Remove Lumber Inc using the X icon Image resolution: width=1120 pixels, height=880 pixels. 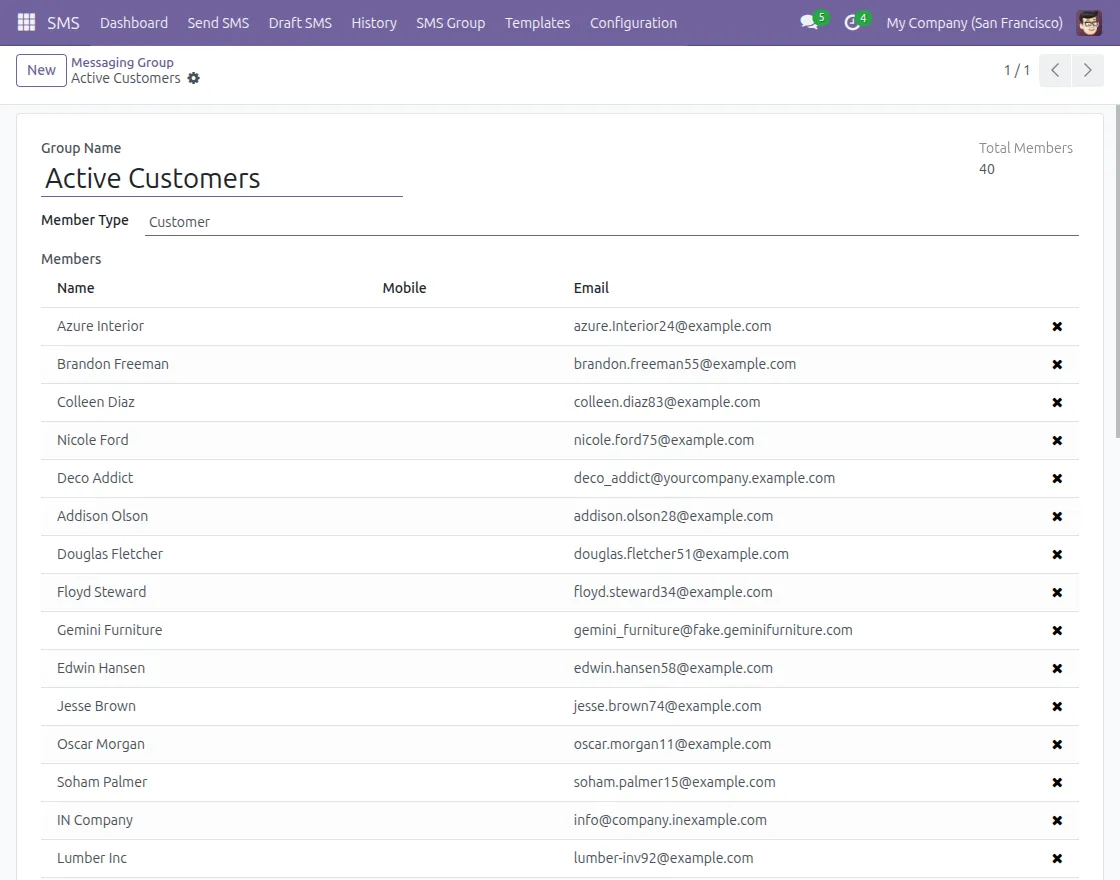pyautogui.click(x=1057, y=858)
